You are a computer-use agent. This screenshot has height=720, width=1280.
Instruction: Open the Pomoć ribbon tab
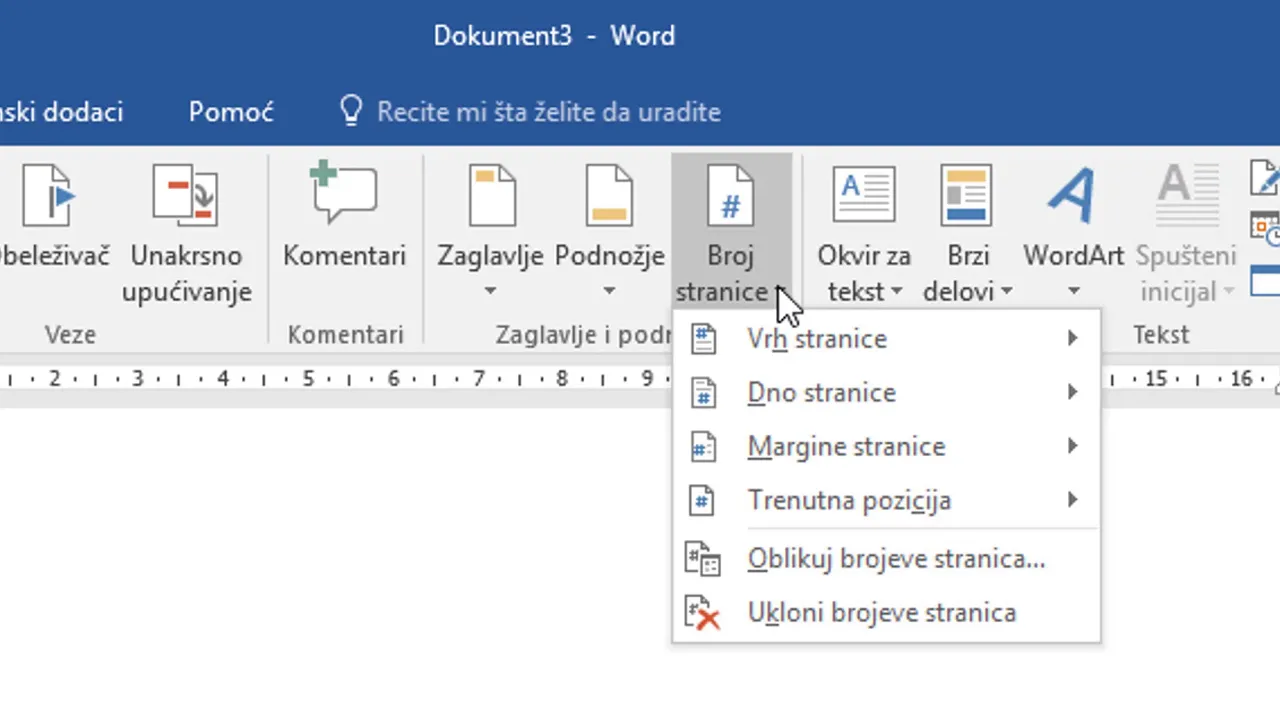[231, 112]
